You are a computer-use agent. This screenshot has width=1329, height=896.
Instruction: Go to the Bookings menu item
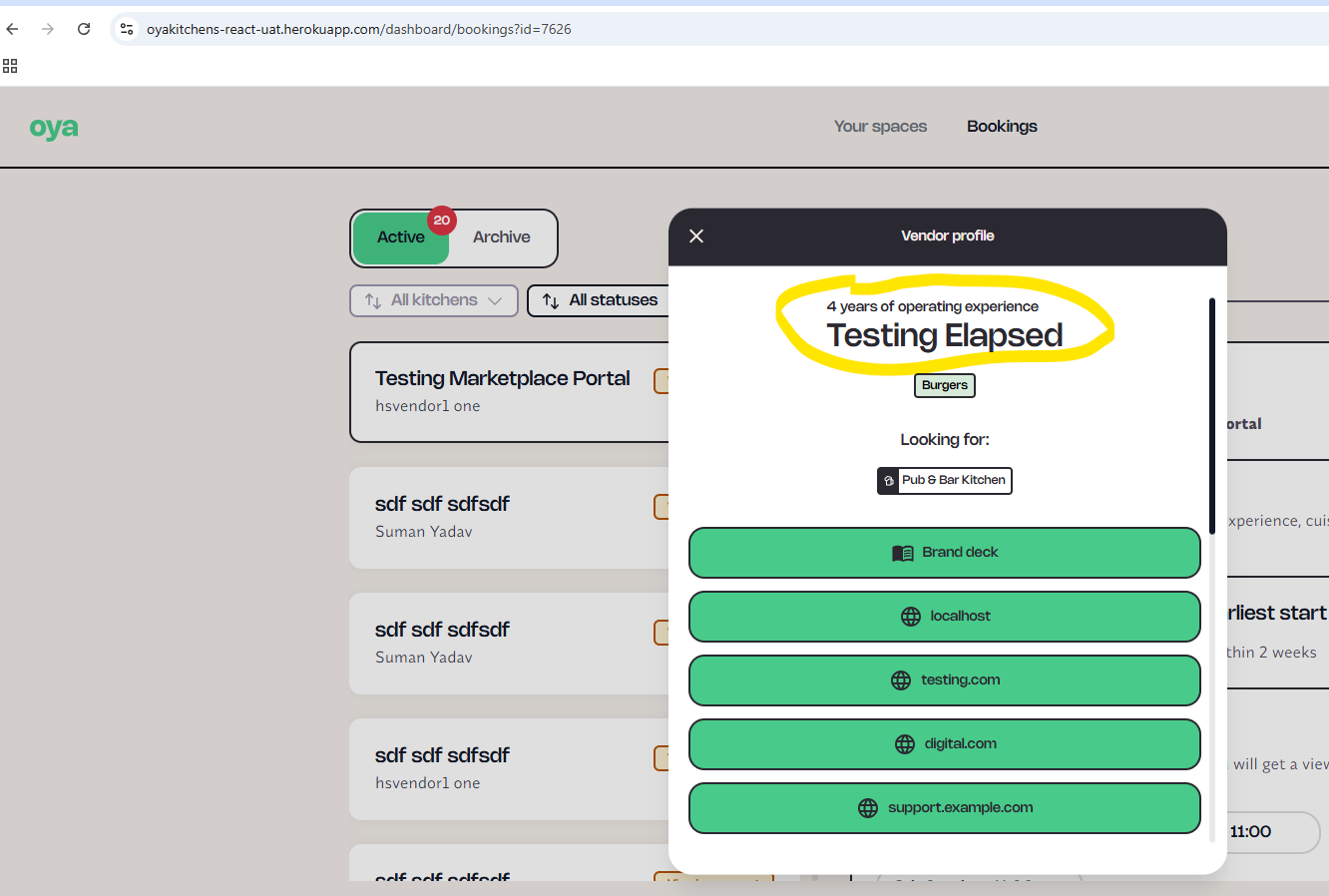[1002, 127]
